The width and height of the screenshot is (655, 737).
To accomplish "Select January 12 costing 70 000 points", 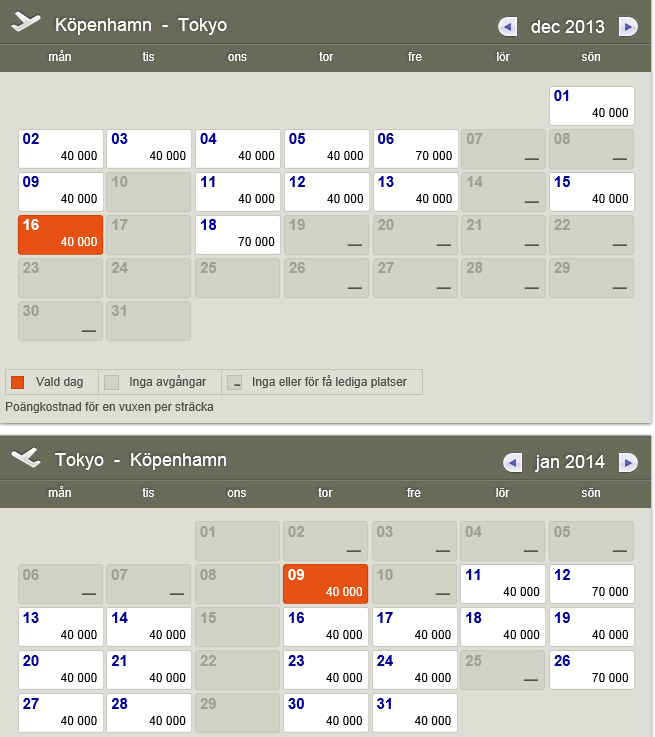I will coord(591,583).
